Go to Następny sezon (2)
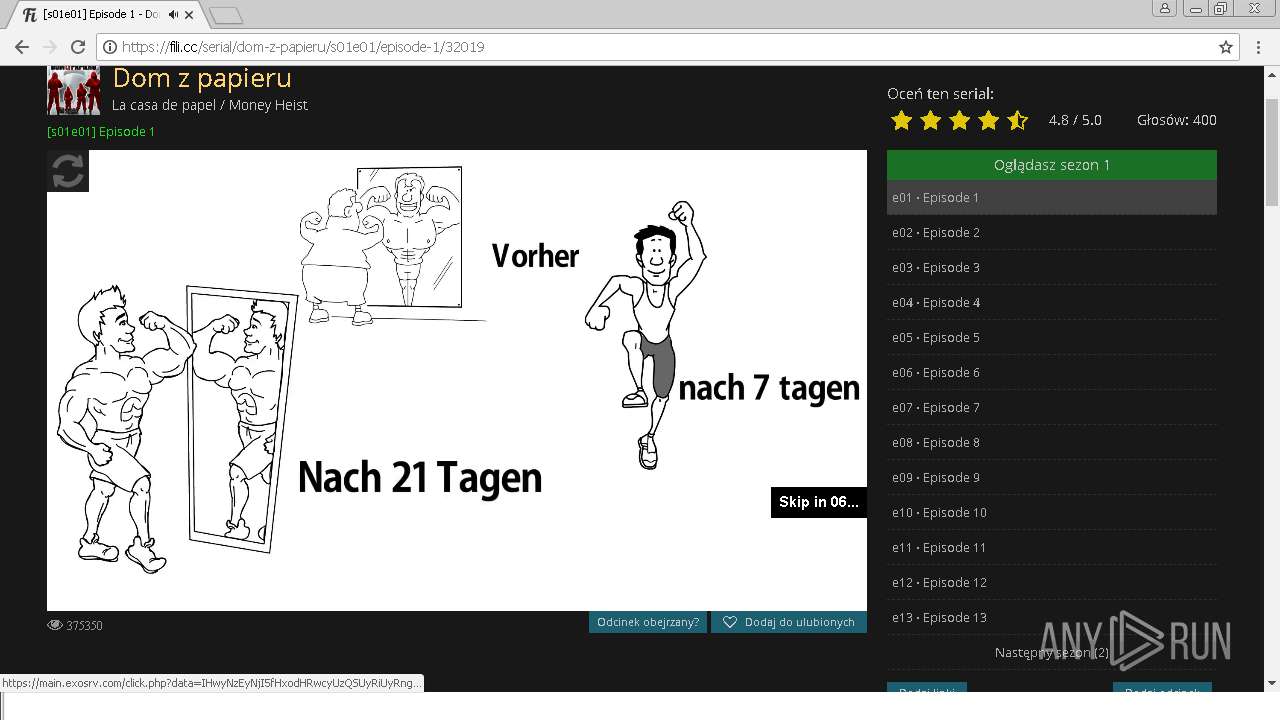 coord(1052,652)
